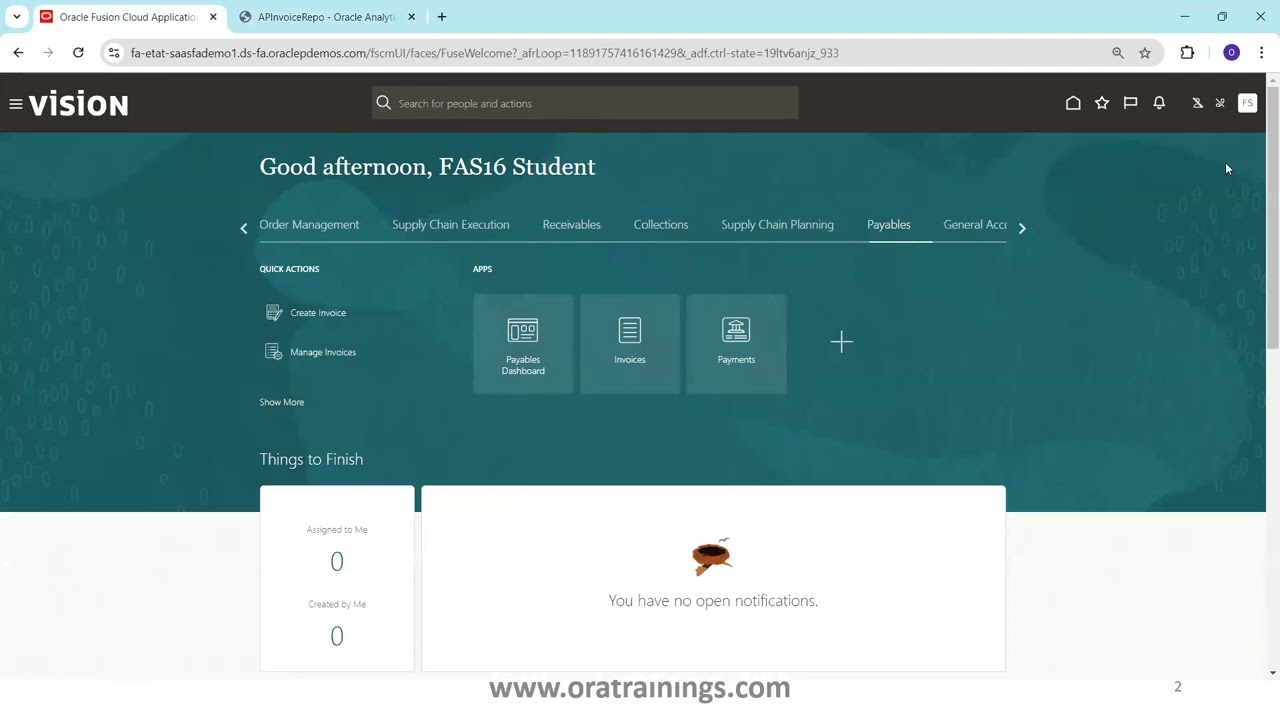The image size is (1280, 720).
Task: Open a new browser tab
Action: point(442,17)
